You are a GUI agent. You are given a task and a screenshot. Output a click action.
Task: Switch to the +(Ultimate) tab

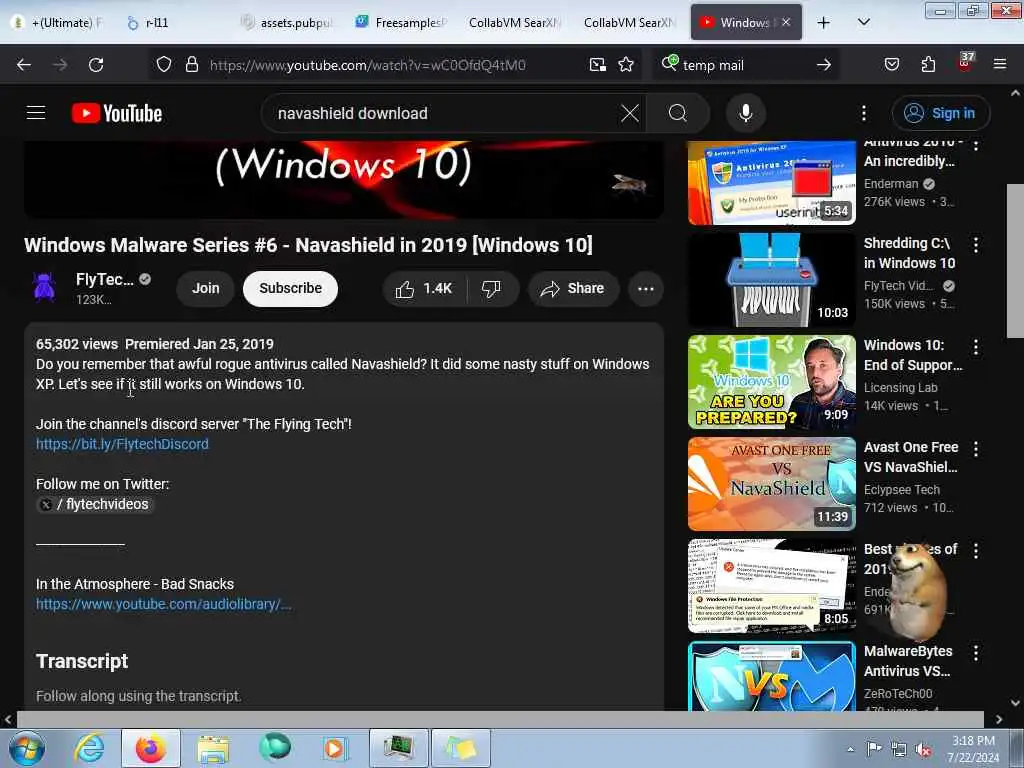tap(59, 23)
